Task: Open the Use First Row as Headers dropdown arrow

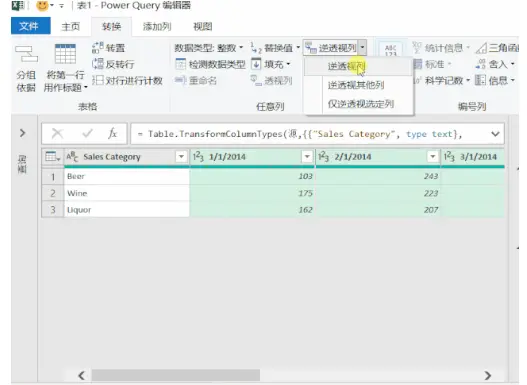Action: [86, 88]
